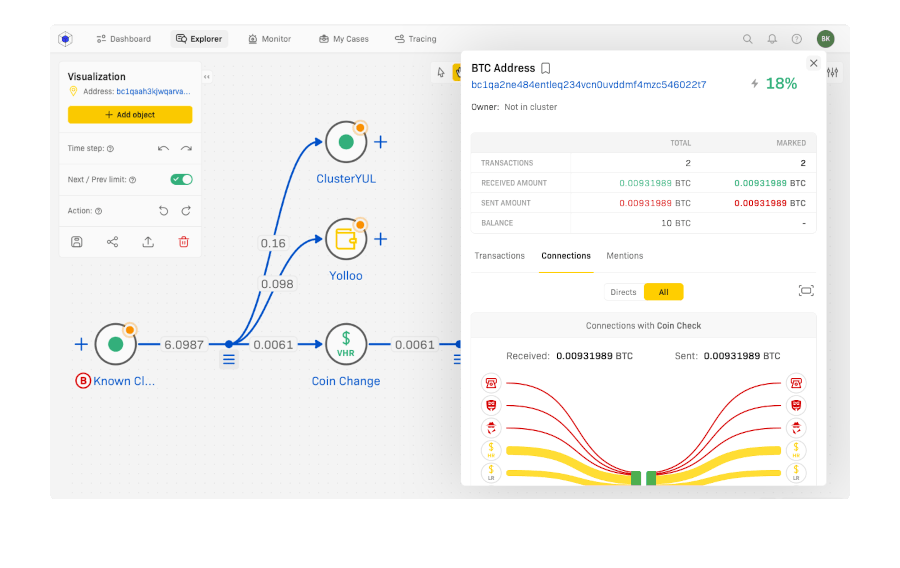Click the save visualization icon
This screenshot has height=568, width=900.
click(77, 242)
